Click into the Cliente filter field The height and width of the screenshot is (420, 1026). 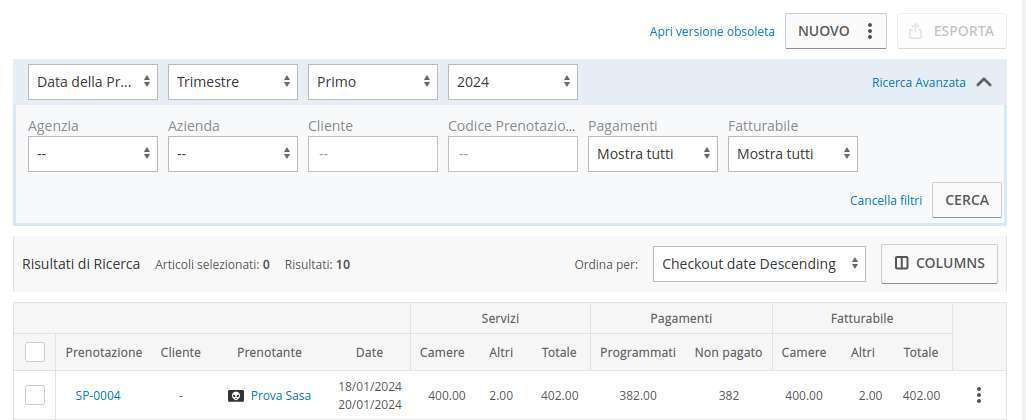pos(373,154)
